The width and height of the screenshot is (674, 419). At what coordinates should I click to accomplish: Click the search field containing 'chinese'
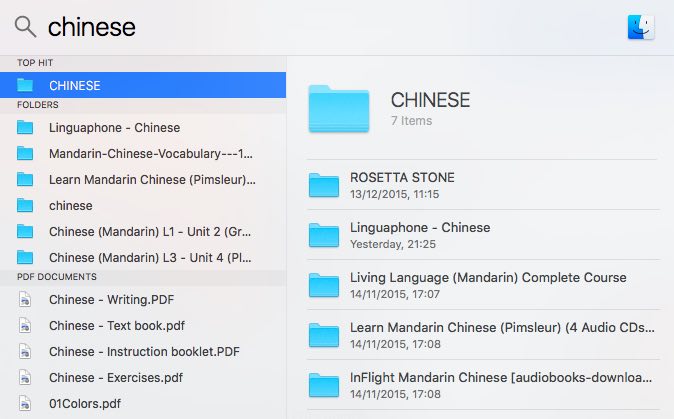(x=300, y=27)
